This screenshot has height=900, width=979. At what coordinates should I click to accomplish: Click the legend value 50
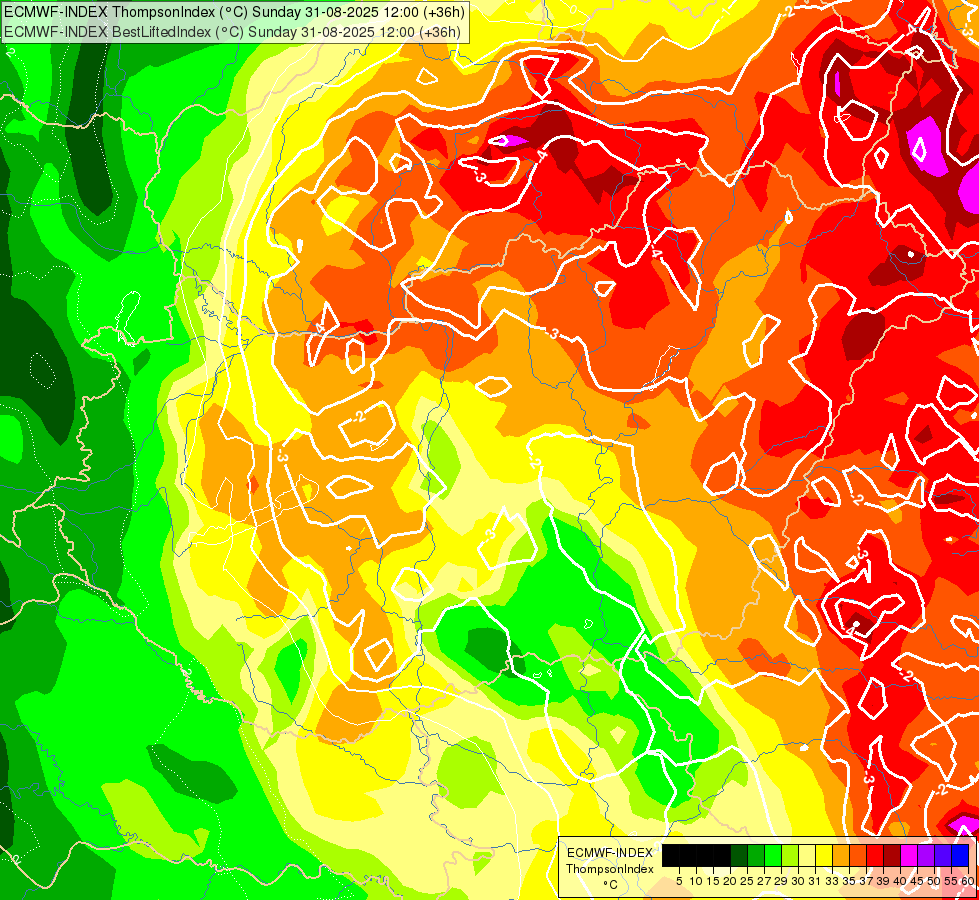(934, 881)
